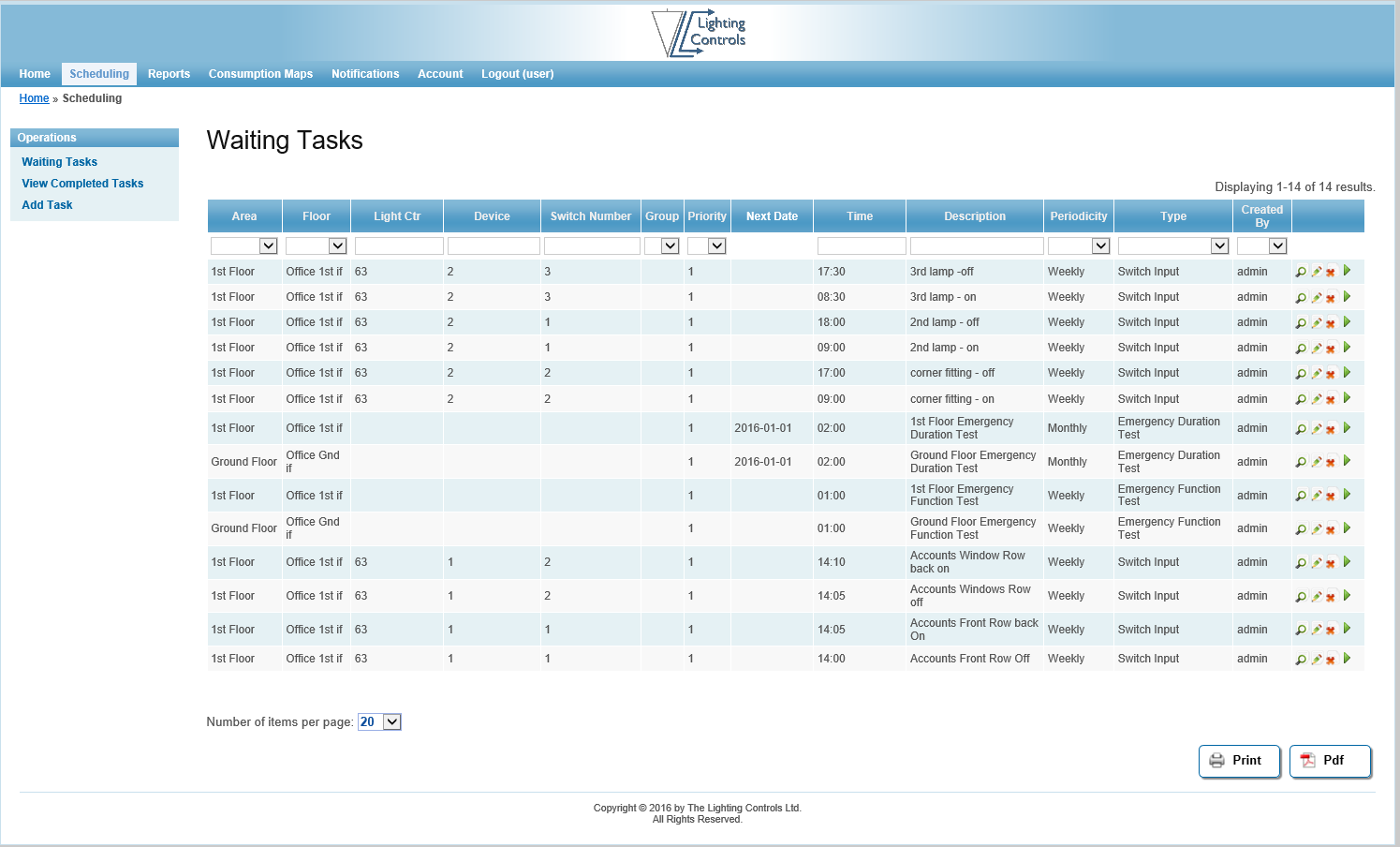Screen dimensions: 1400x847
Task: Click the Time filter input
Action: click(x=862, y=245)
